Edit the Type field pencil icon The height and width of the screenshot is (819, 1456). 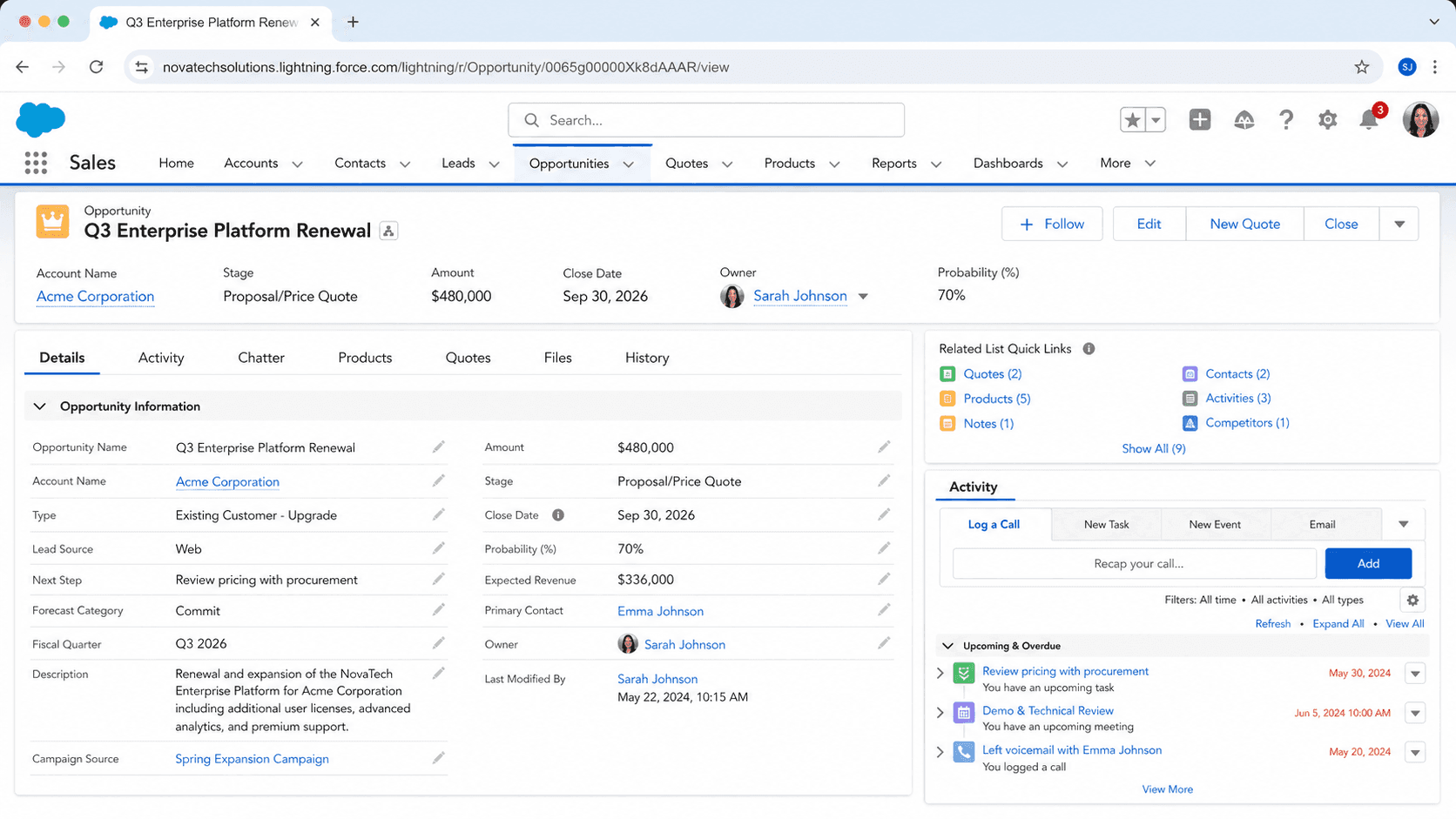(x=439, y=514)
